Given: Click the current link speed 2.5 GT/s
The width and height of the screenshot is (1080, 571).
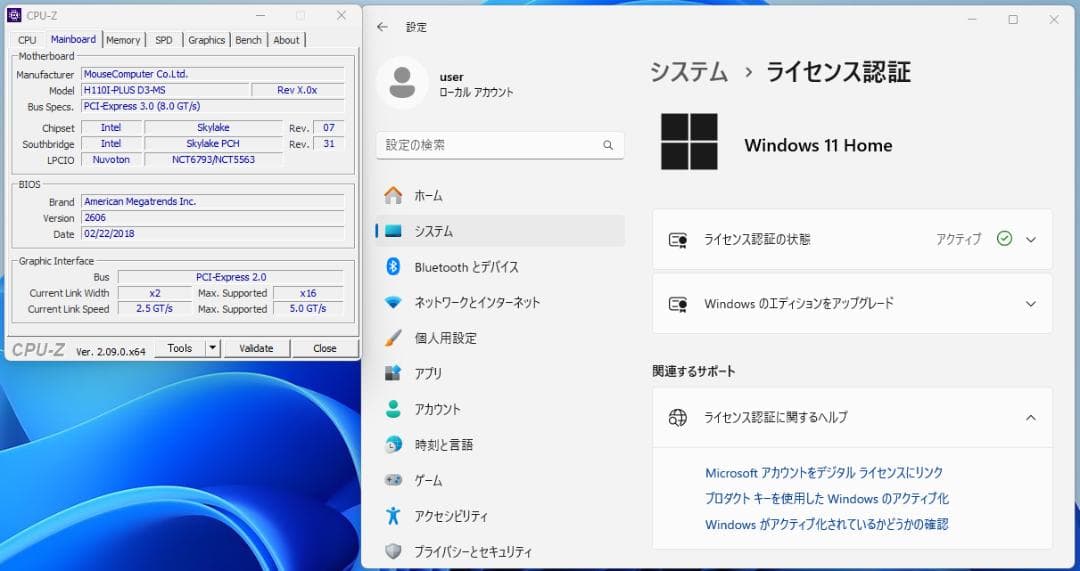Looking at the screenshot, I should [154, 309].
